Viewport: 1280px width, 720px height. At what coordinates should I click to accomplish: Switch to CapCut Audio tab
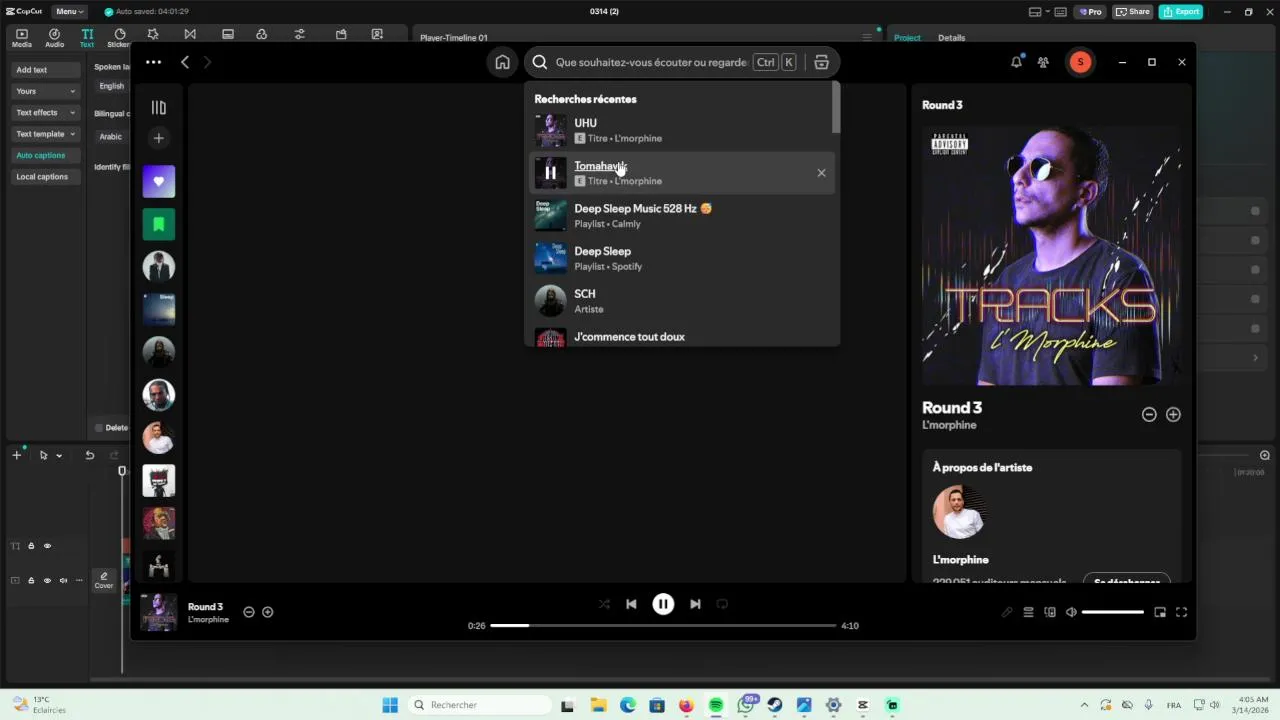pos(54,38)
